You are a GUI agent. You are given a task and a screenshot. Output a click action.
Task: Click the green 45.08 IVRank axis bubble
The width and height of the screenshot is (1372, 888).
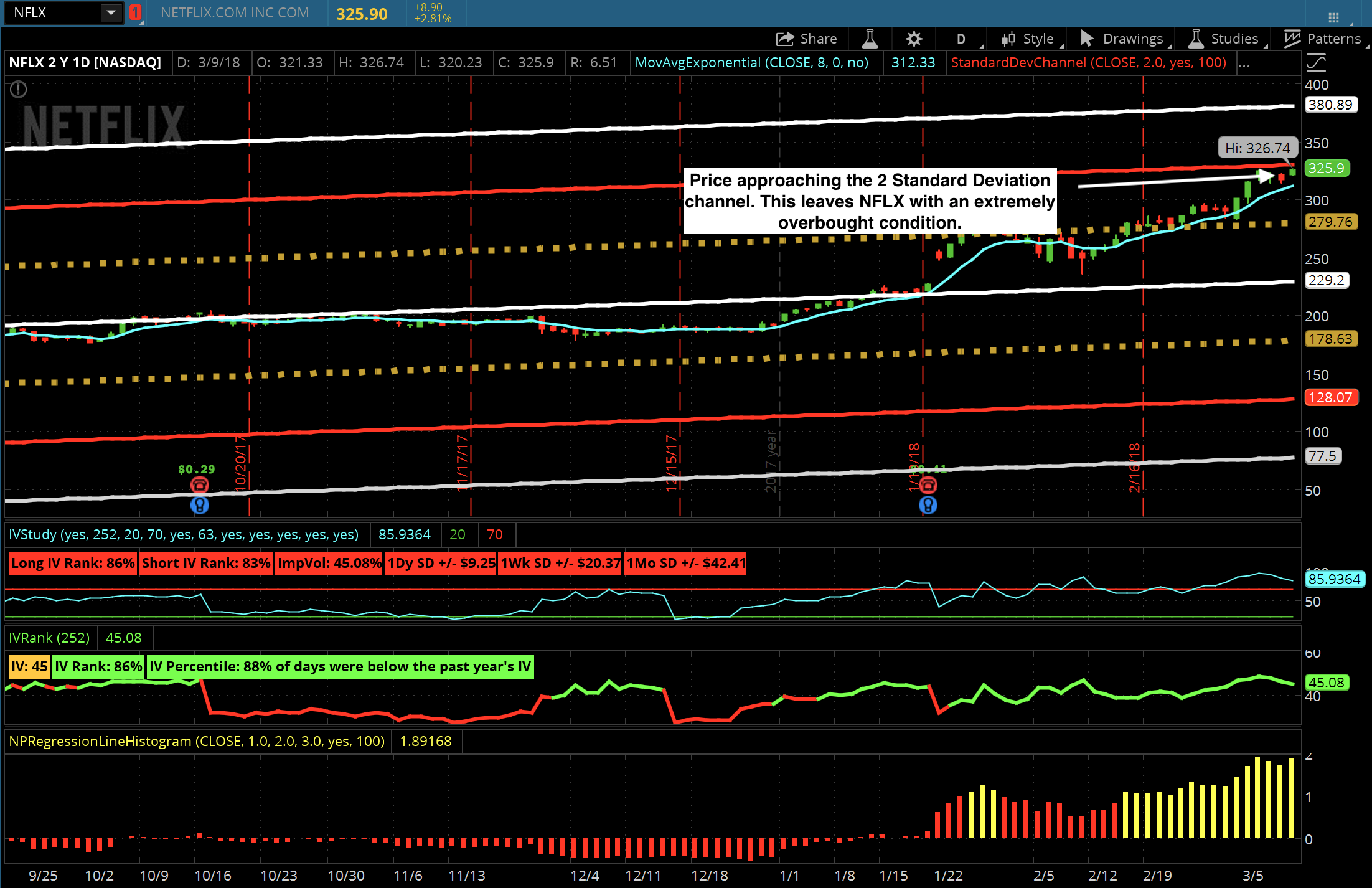point(1326,683)
